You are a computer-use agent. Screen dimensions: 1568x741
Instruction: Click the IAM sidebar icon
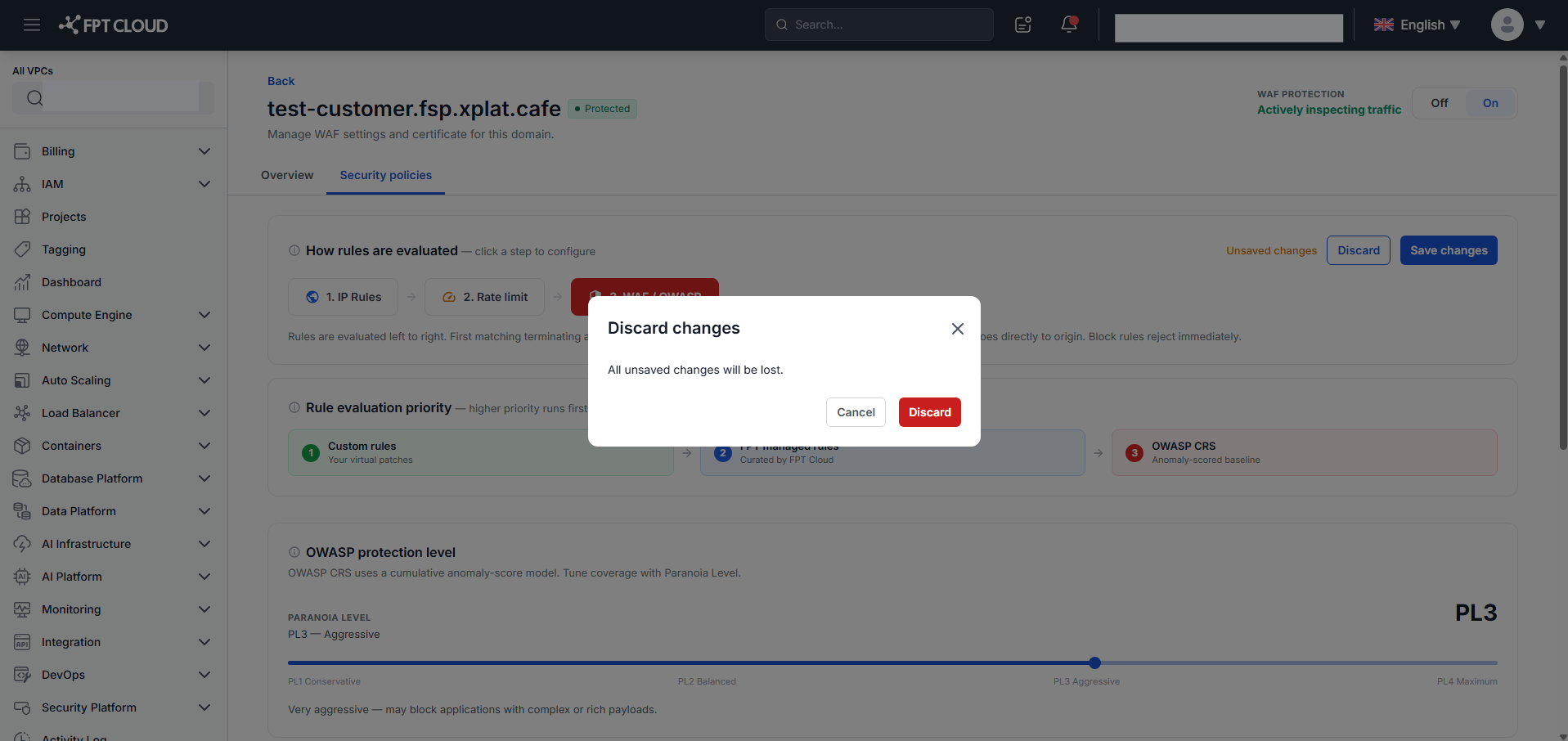[x=22, y=184]
